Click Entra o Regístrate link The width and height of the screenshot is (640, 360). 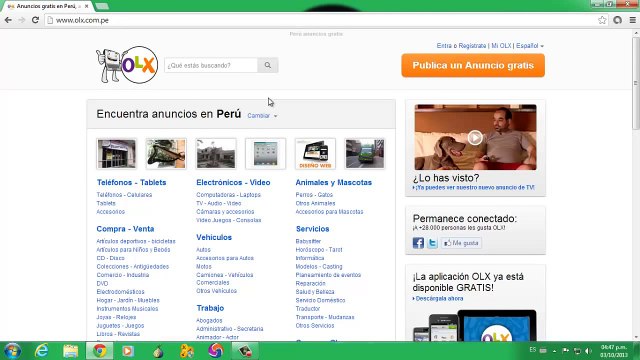(461, 46)
